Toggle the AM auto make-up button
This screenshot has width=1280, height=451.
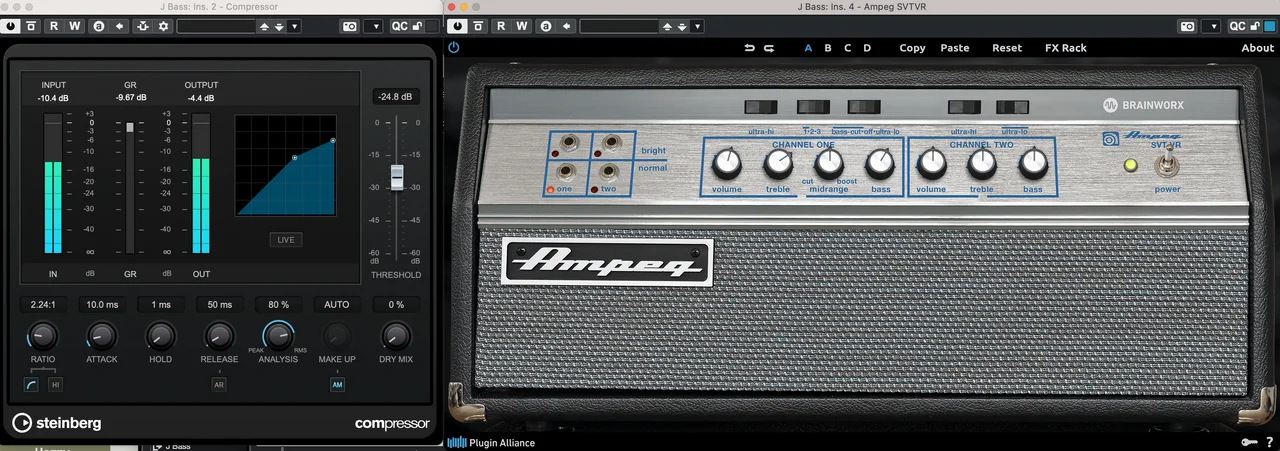(x=337, y=385)
